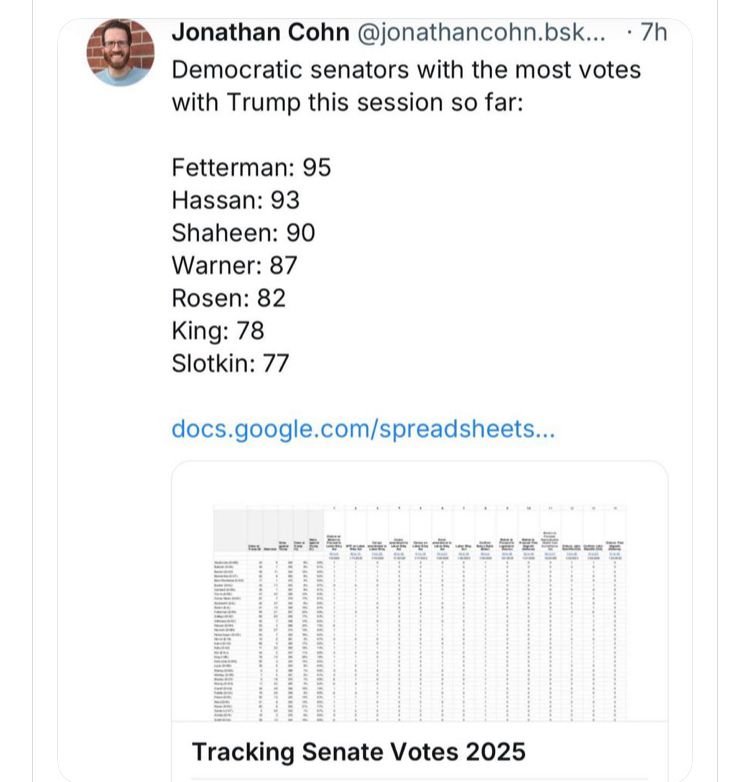Click the with Trump this session text
The height and width of the screenshot is (782, 750).
(348, 103)
